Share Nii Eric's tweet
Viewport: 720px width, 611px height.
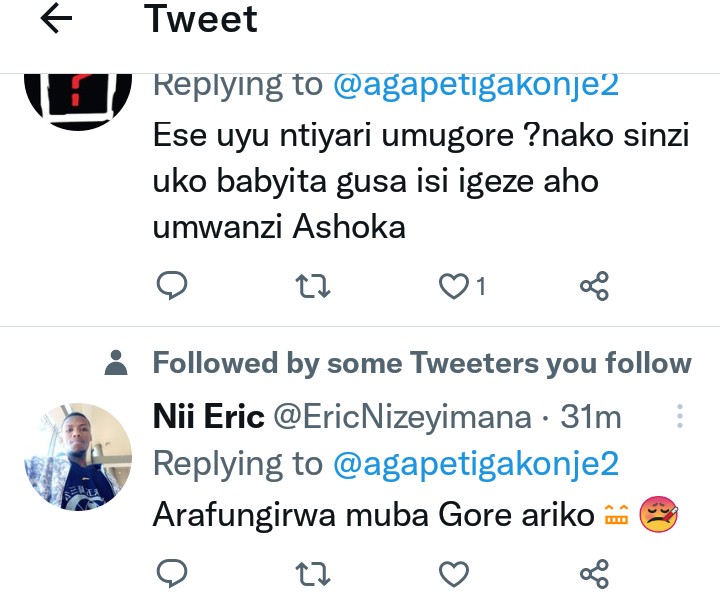(x=594, y=574)
